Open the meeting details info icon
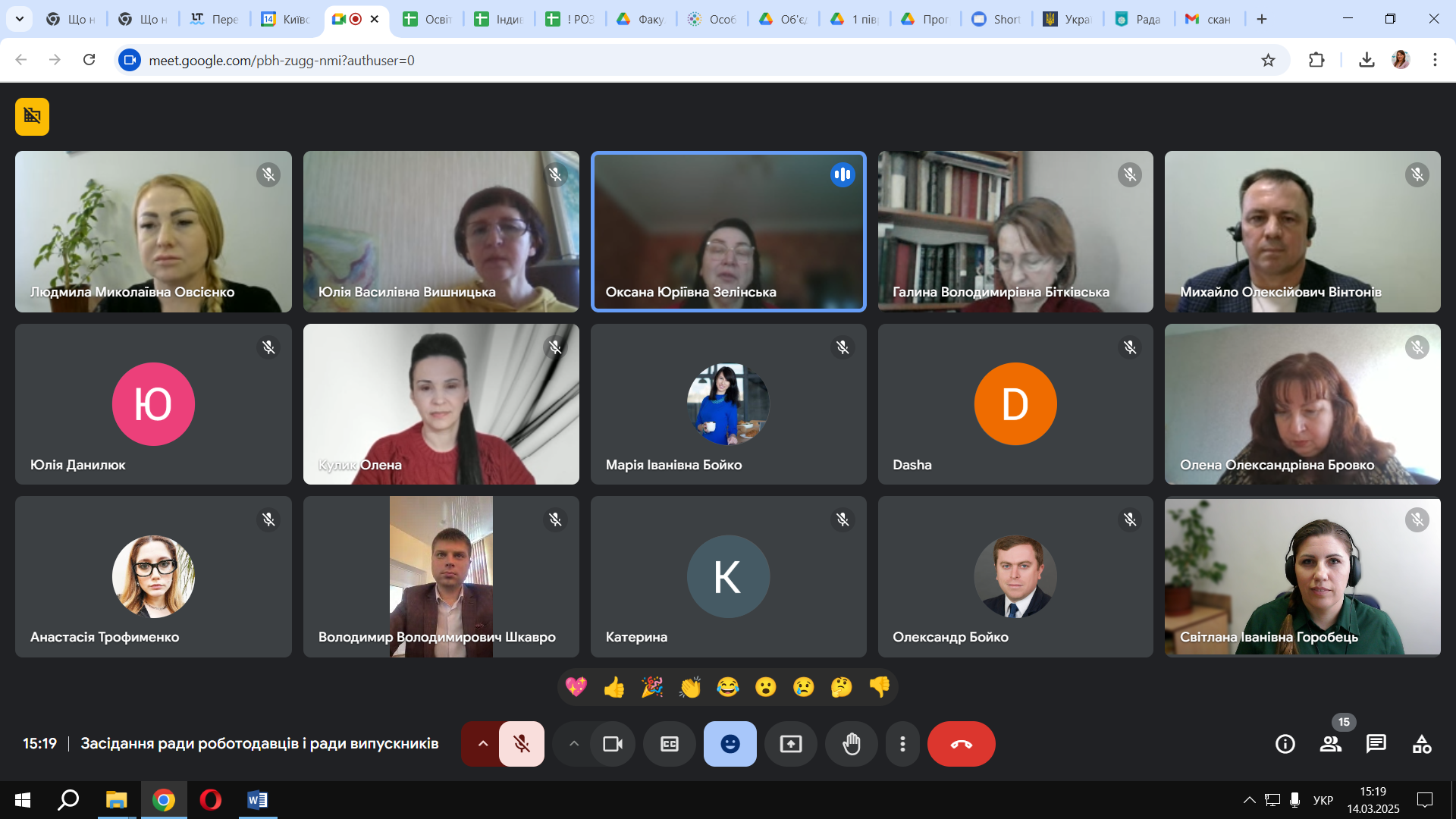1456x819 pixels. tap(1285, 744)
